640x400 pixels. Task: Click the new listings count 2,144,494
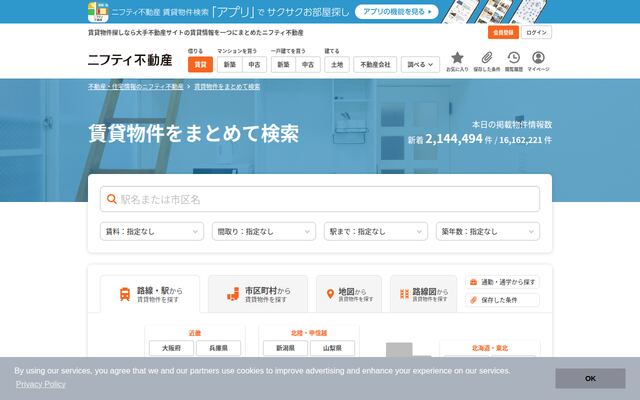[454, 139]
